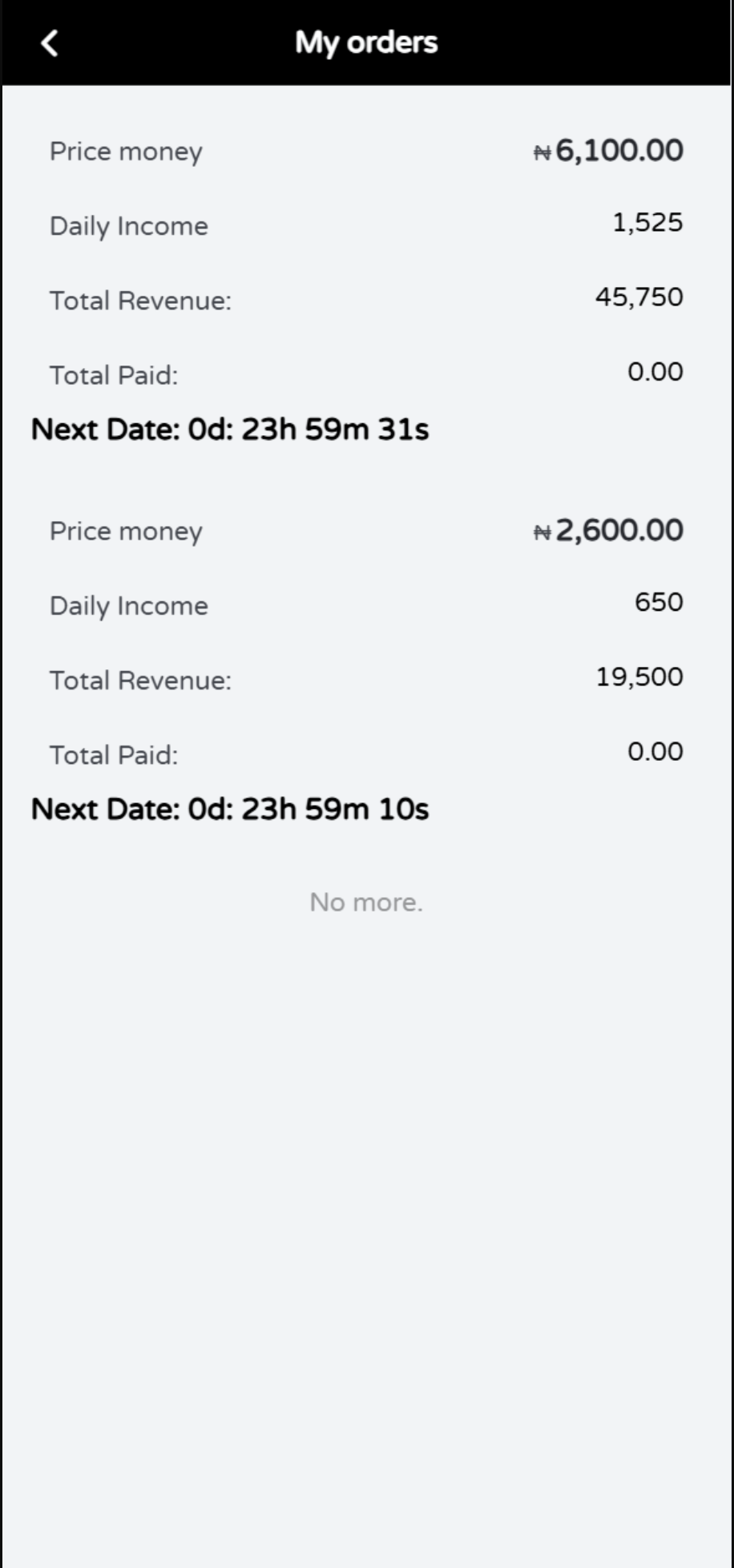Click Price money label of ₦6,100.00 order

coord(126,152)
